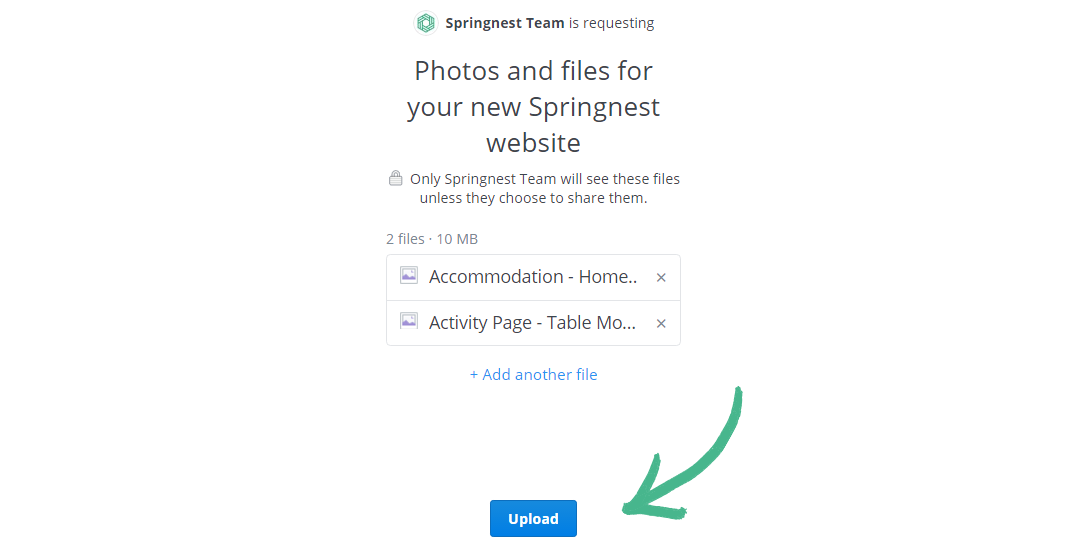Click the image icon beside Activity Page file
1075x547 pixels.
[x=409, y=321]
